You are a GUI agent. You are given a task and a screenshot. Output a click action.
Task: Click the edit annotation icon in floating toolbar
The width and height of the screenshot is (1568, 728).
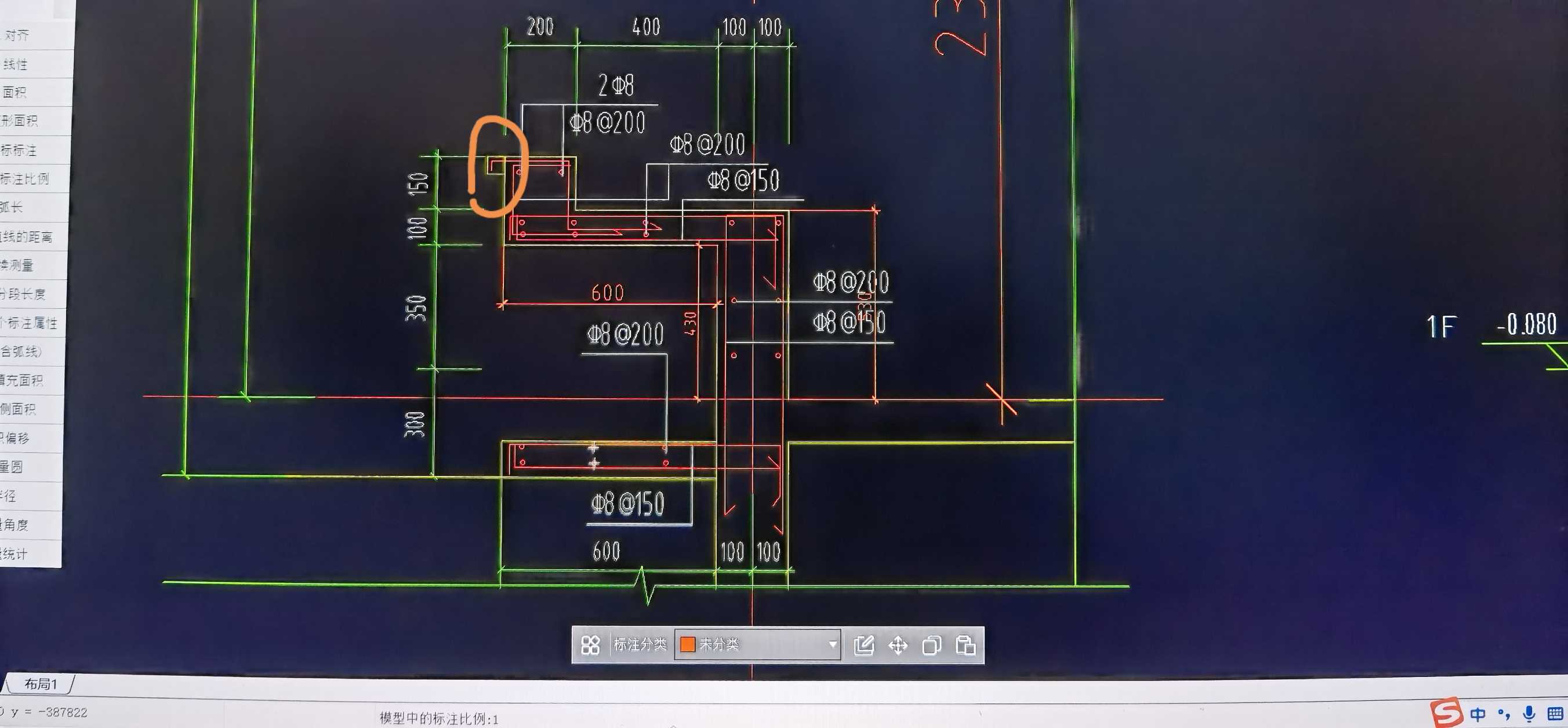click(864, 645)
